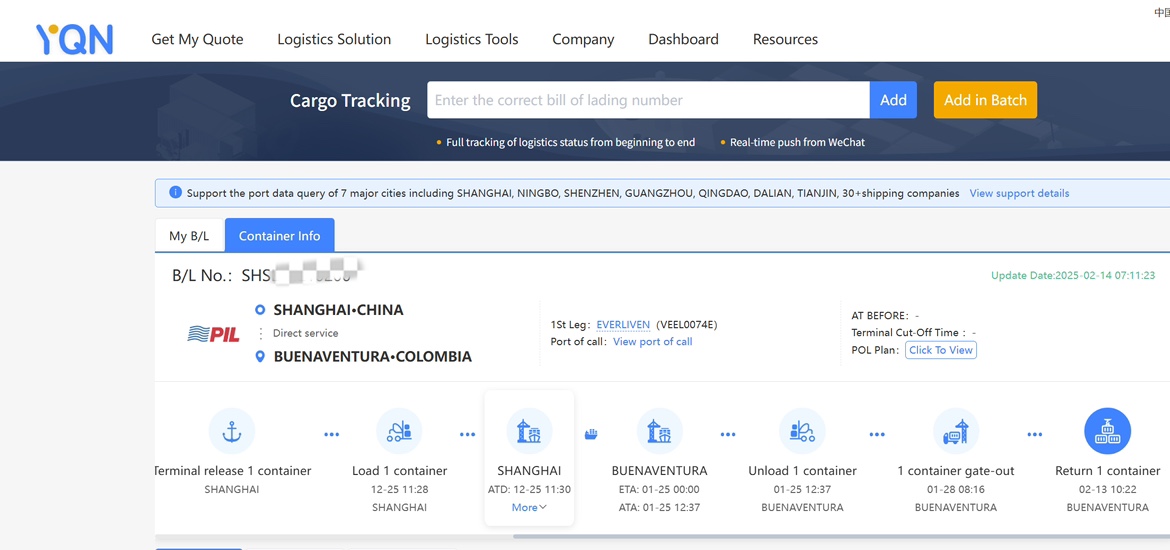Open the EVERLIVEN vessel link
Image resolution: width=1170 pixels, height=550 pixels.
click(623, 325)
